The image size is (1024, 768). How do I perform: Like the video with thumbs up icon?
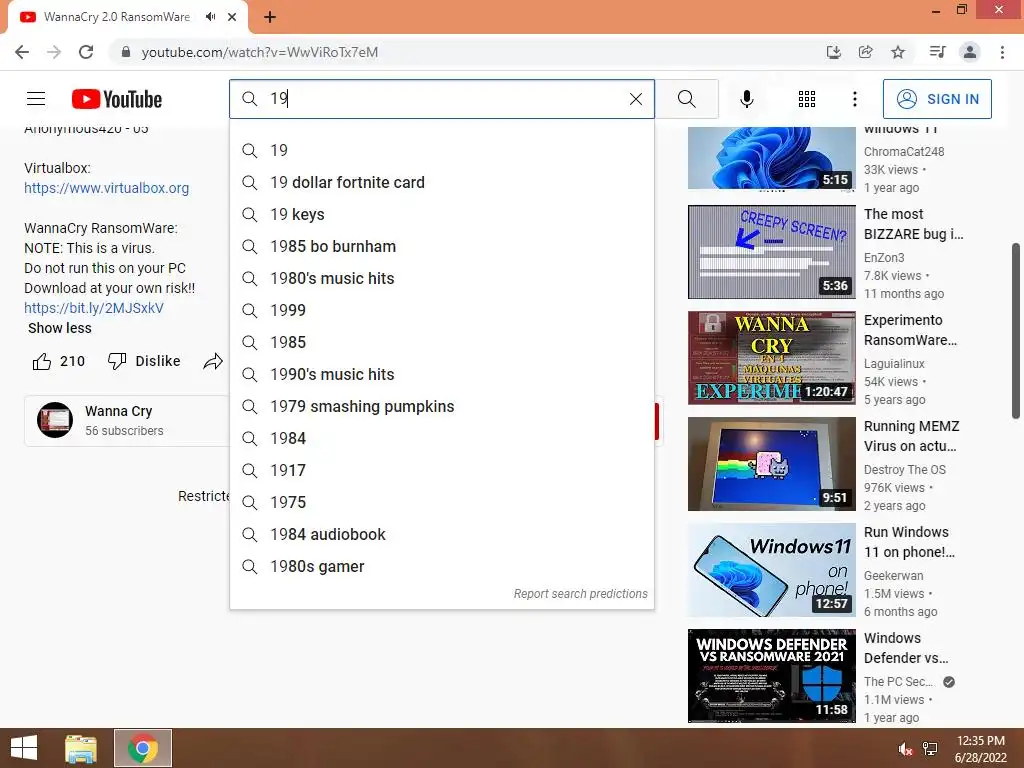(42, 361)
